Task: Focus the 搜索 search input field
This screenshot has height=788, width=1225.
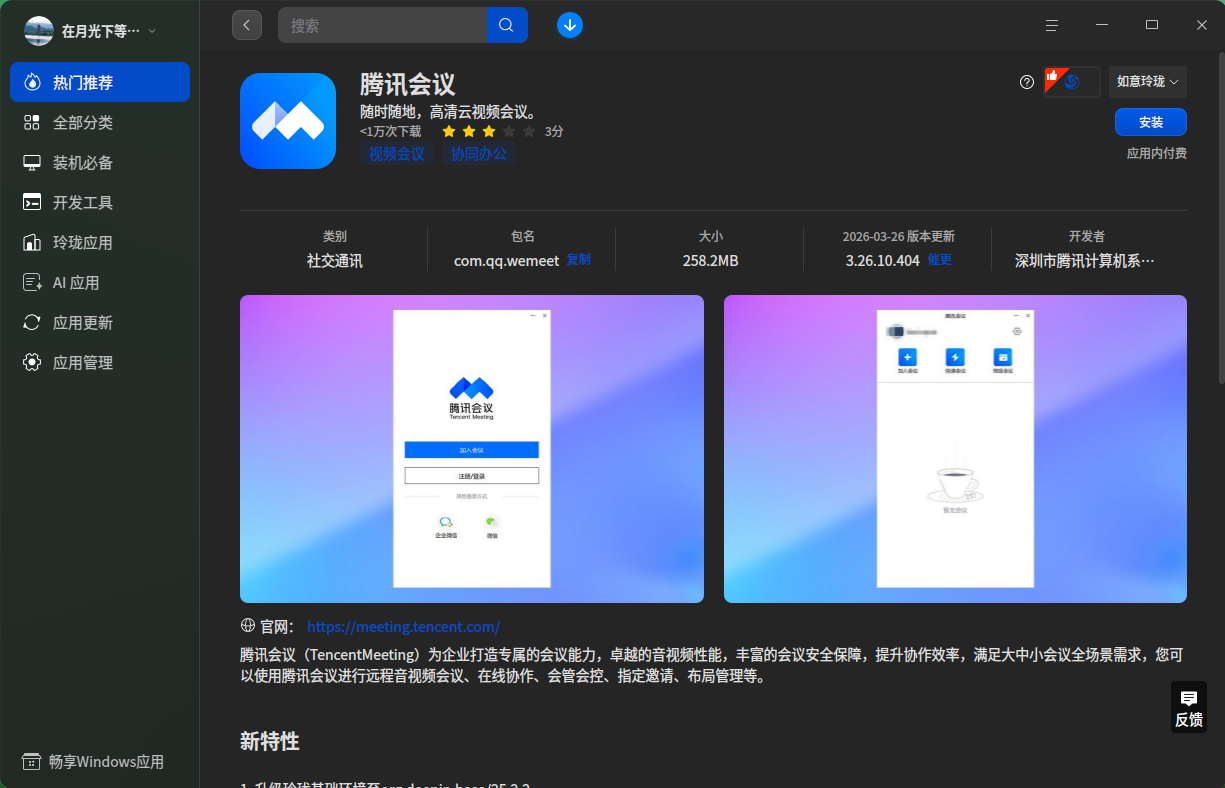Action: click(x=383, y=25)
